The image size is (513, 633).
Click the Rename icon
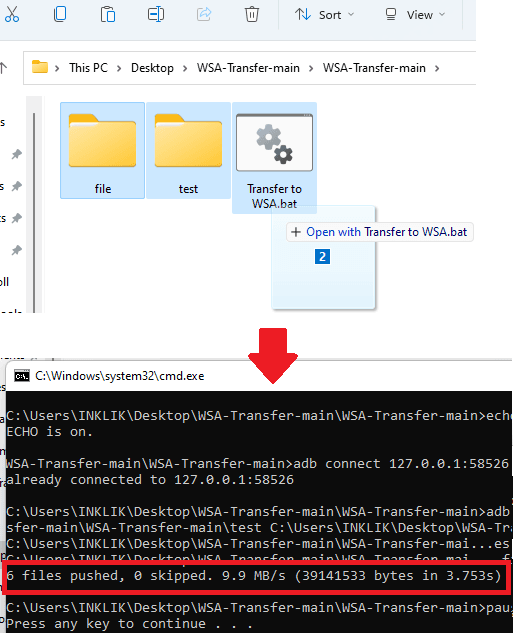point(156,14)
